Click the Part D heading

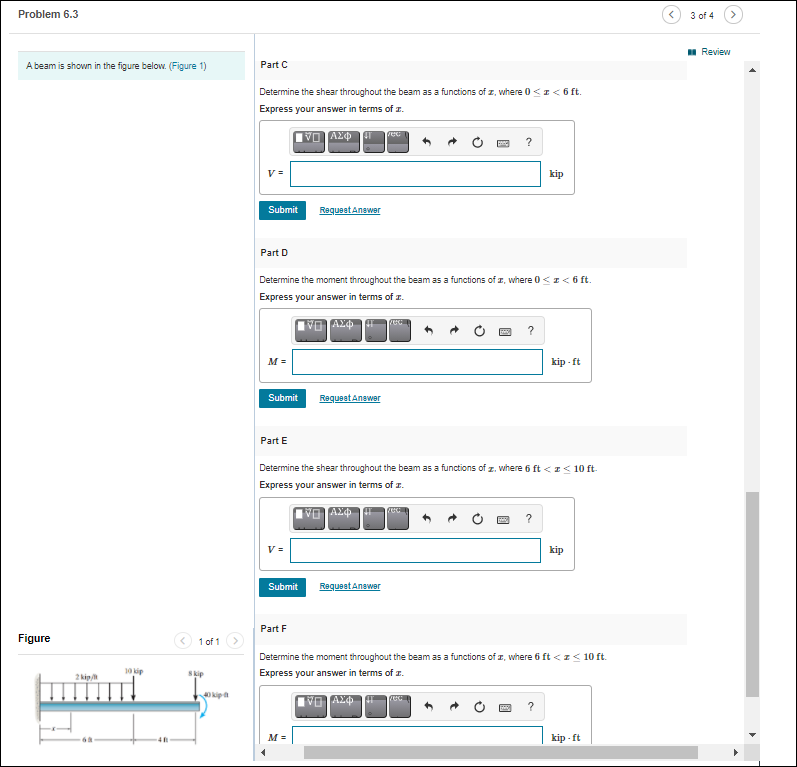tap(274, 253)
